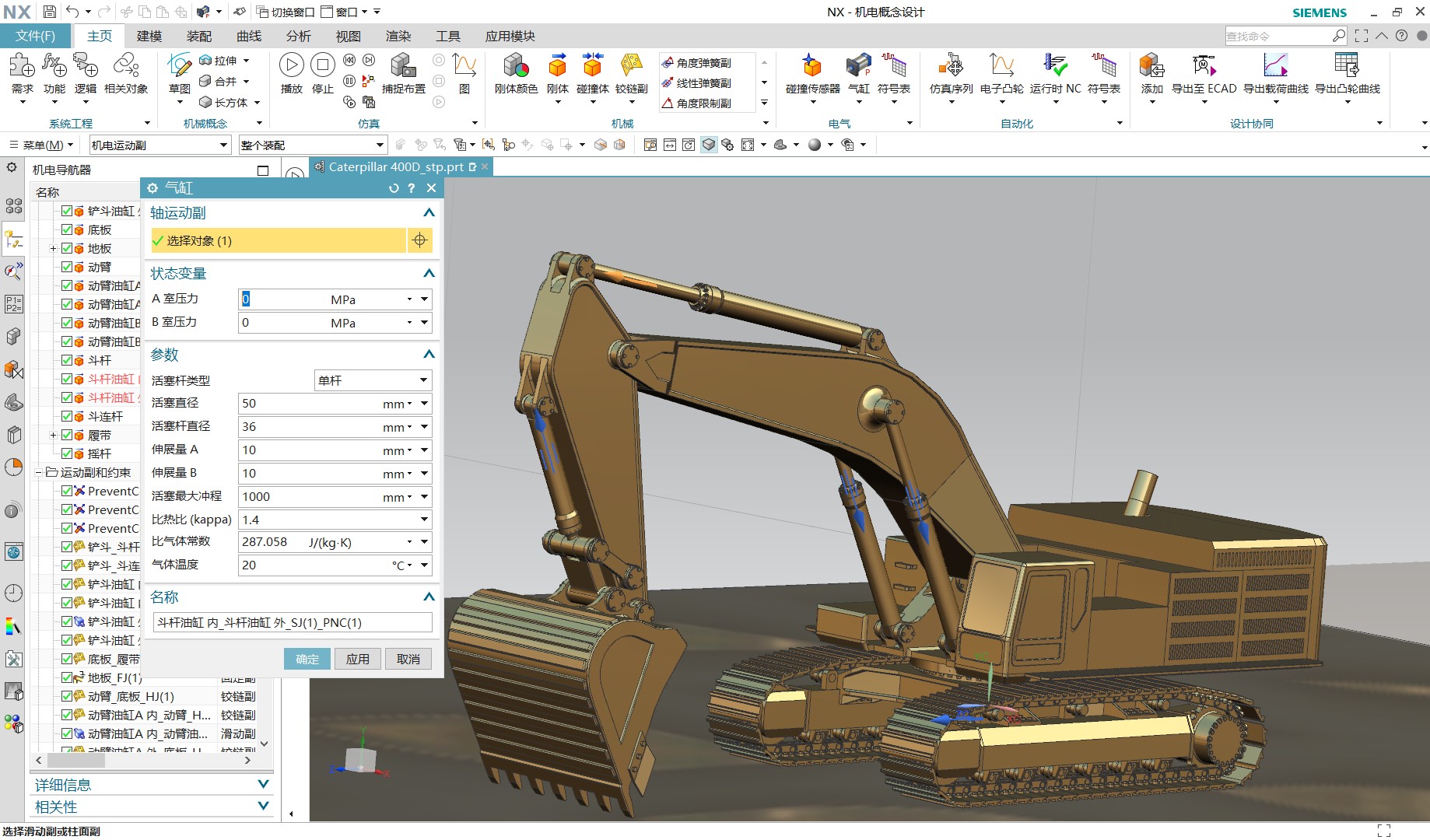Screen dimensions: 1430x840
Task: Open the 文件(F) file menu
Action: (x=35, y=36)
